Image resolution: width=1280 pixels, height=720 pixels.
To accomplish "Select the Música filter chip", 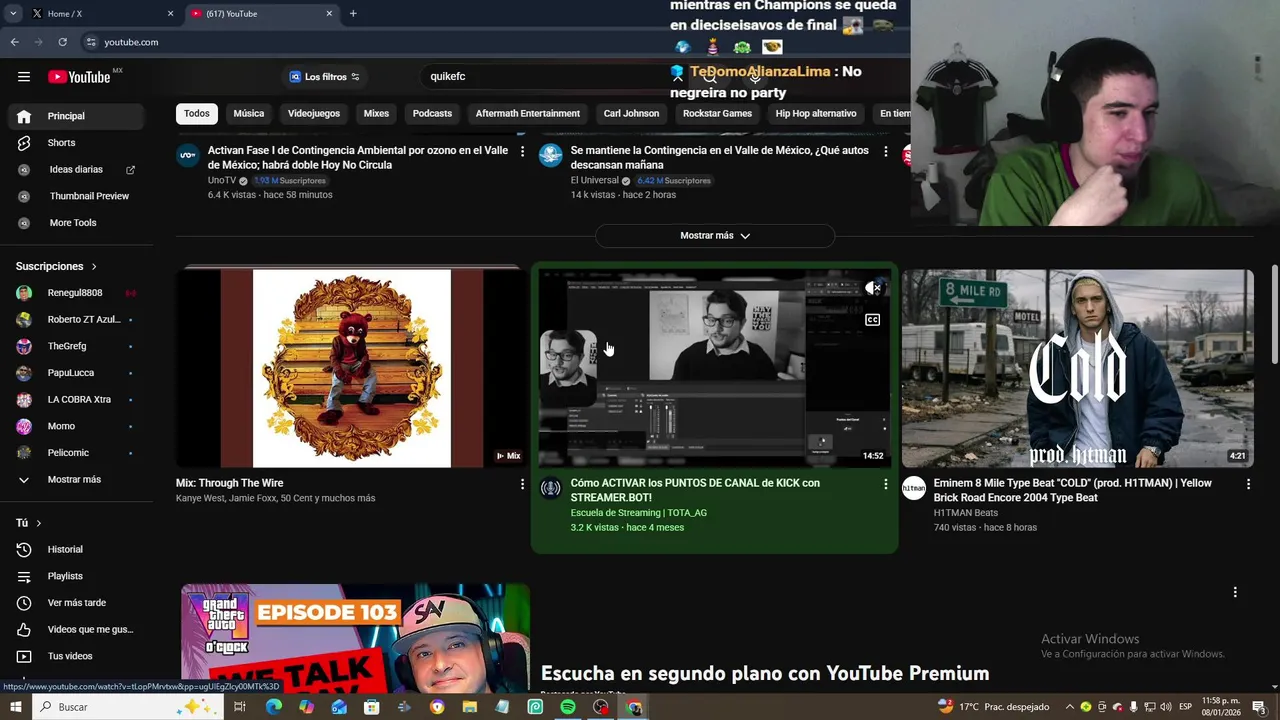I will point(249,113).
